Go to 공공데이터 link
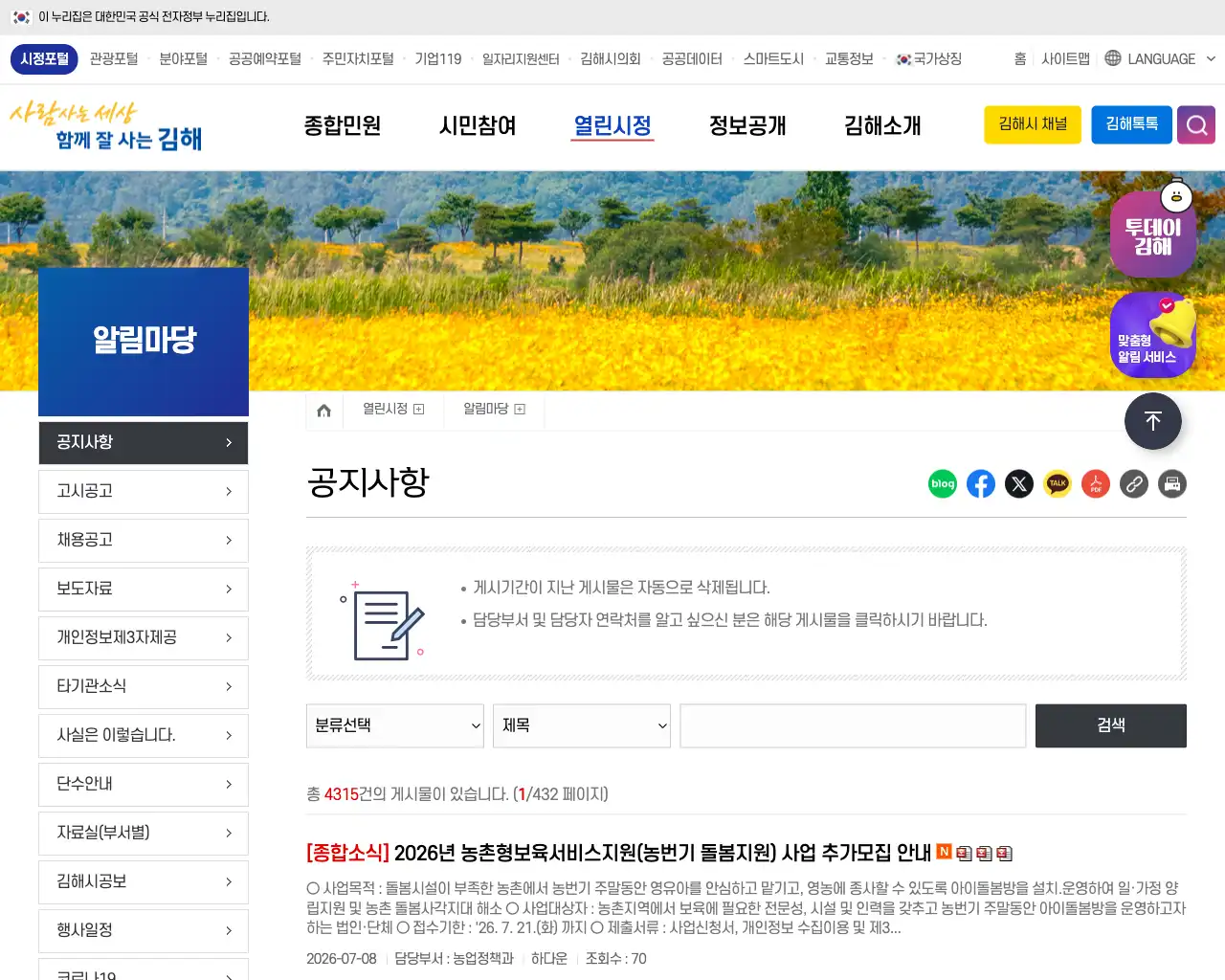The width and height of the screenshot is (1225, 980). (692, 59)
